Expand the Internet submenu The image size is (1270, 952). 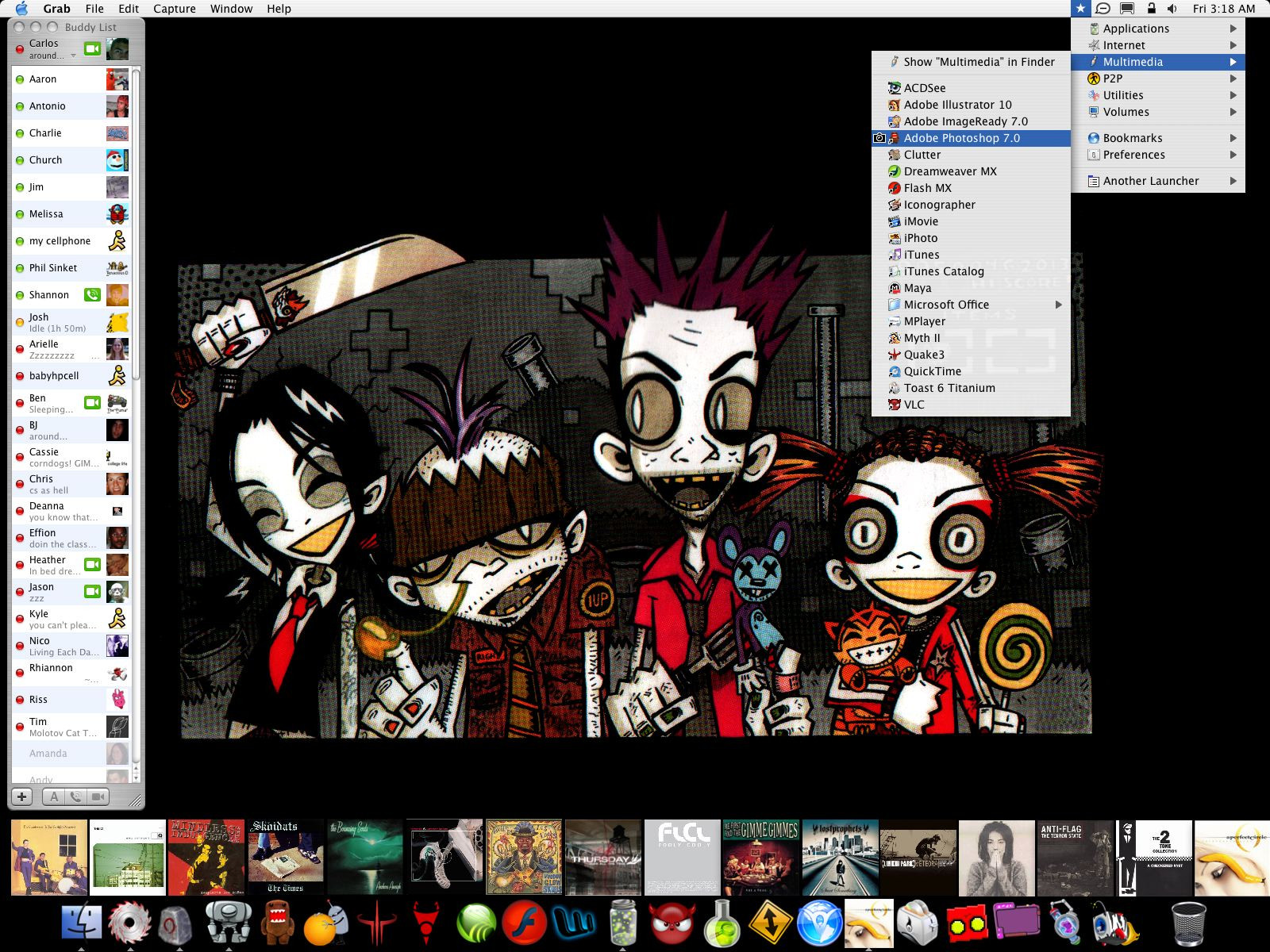pyautogui.click(x=1158, y=45)
